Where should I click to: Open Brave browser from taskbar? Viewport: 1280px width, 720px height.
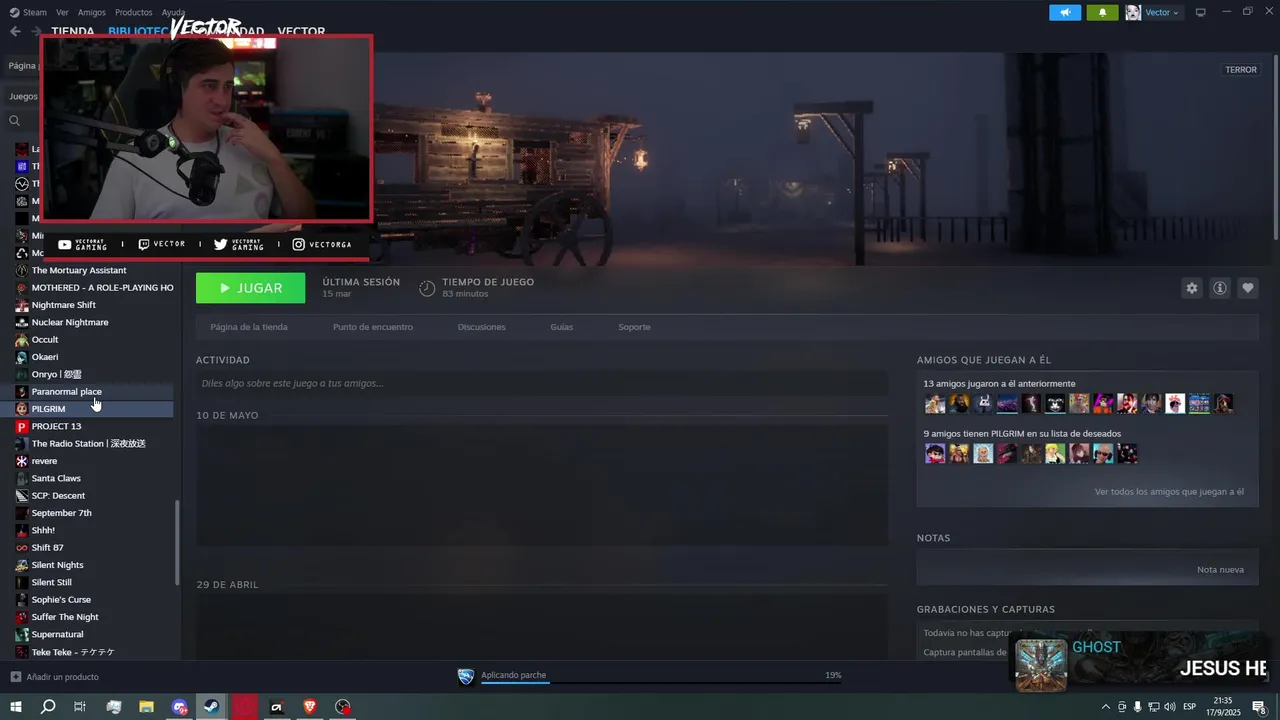(x=310, y=707)
